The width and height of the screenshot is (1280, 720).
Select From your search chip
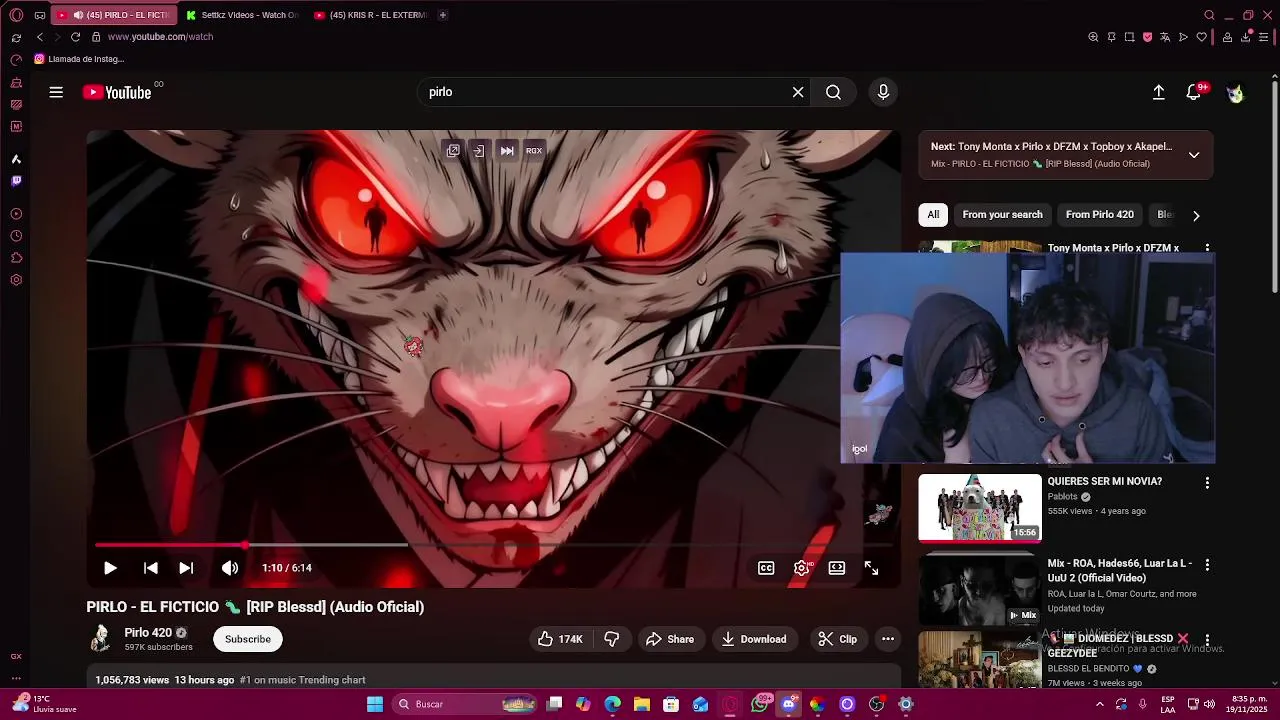[x=1002, y=215]
